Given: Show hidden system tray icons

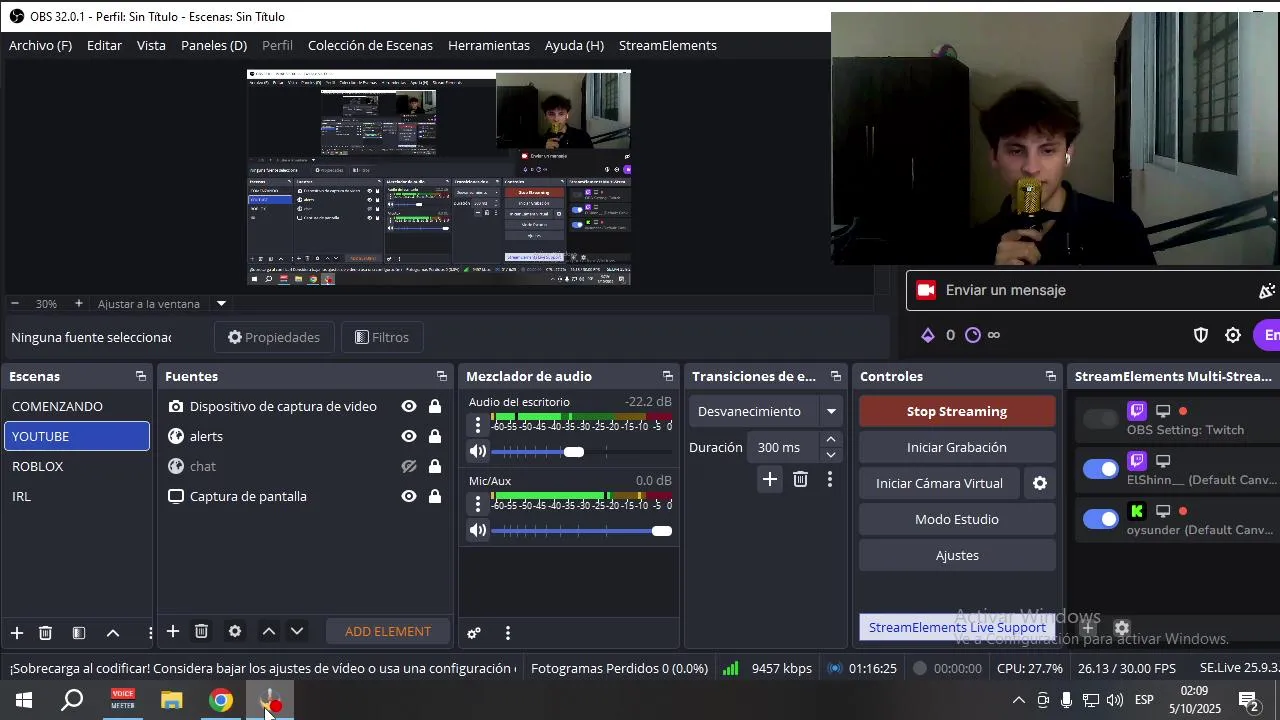Looking at the screenshot, I should coord(1018,700).
